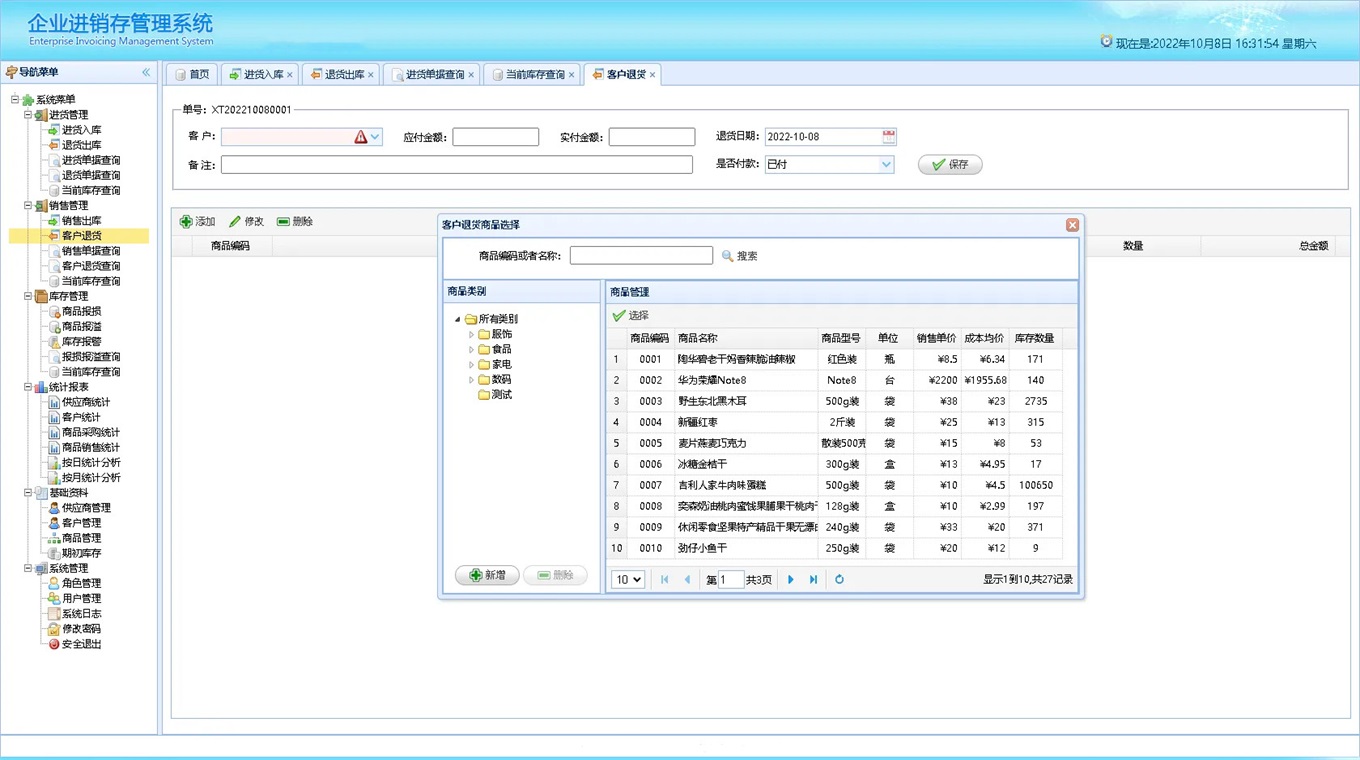Click the magnifier 搜索 button in dialog
The height and width of the screenshot is (760, 1360).
click(x=740, y=256)
